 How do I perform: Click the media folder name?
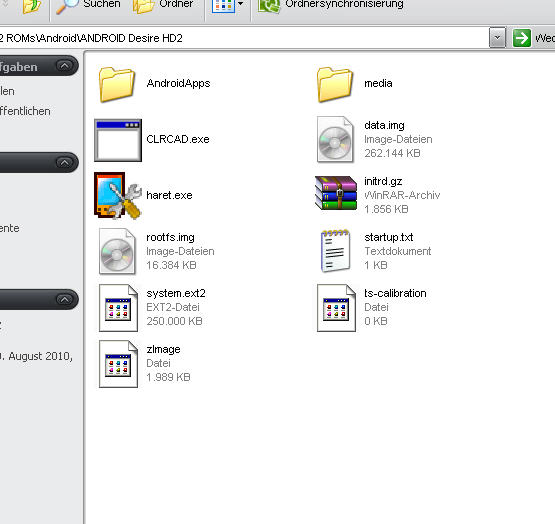point(378,83)
